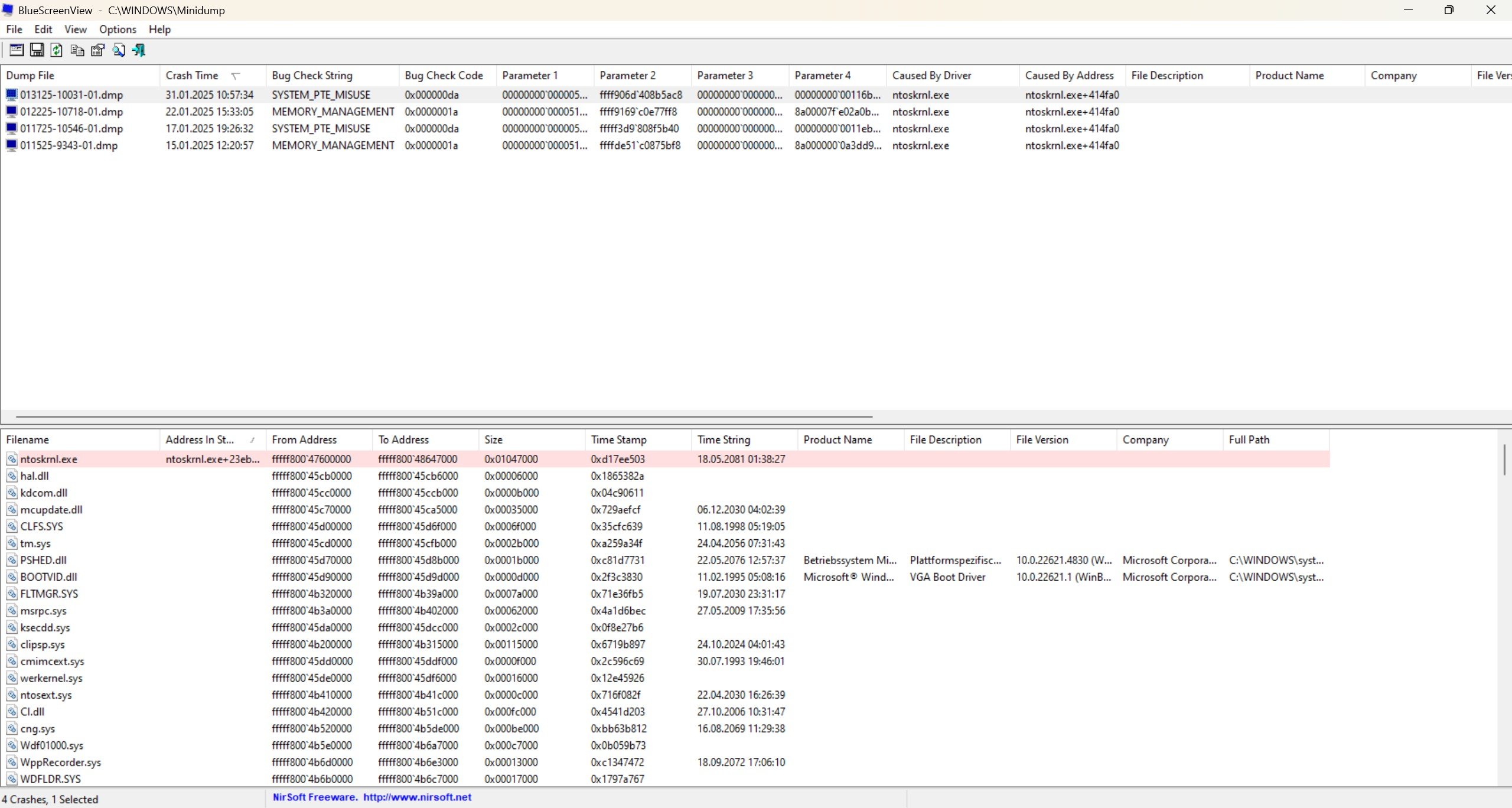1512x808 pixels.
Task: Open Properties toolbar icon
Action: (97, 50)
